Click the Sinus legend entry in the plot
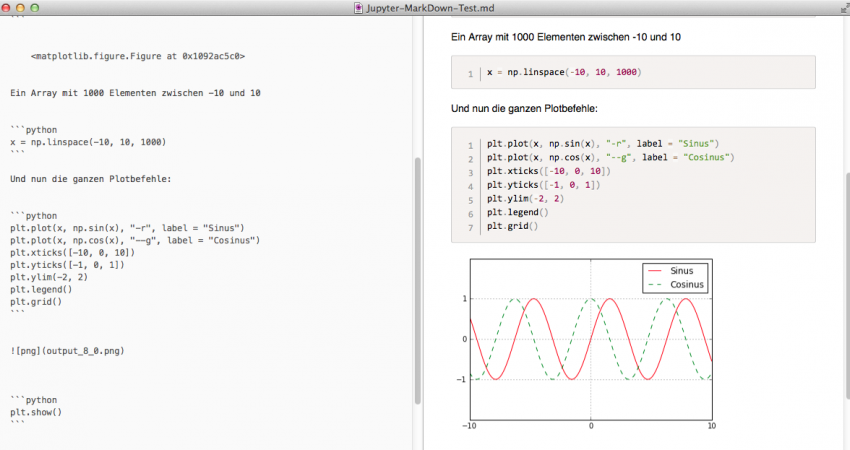 pos(671,271)
